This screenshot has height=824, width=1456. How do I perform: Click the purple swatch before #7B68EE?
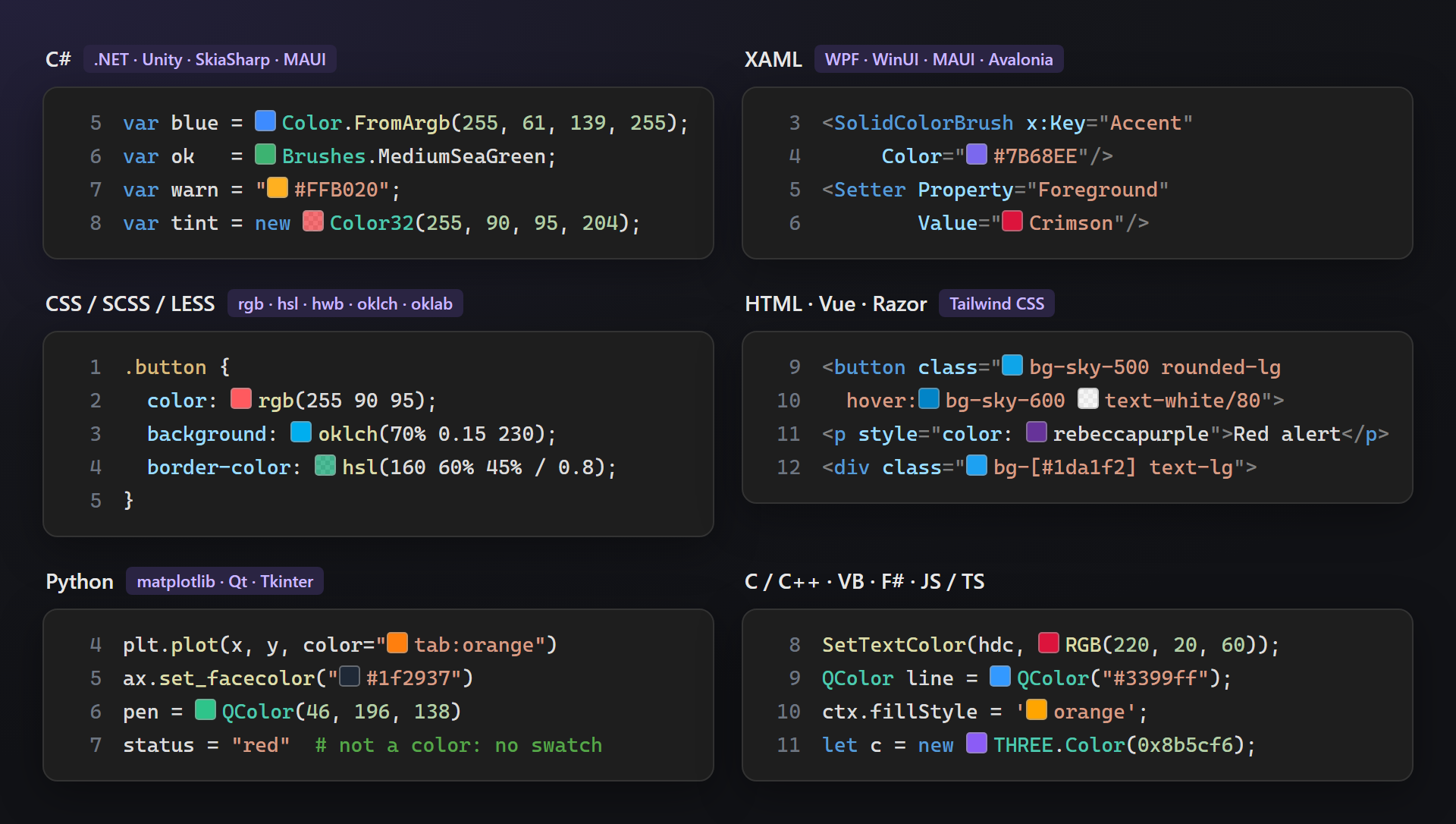click(x=977, y=155)
